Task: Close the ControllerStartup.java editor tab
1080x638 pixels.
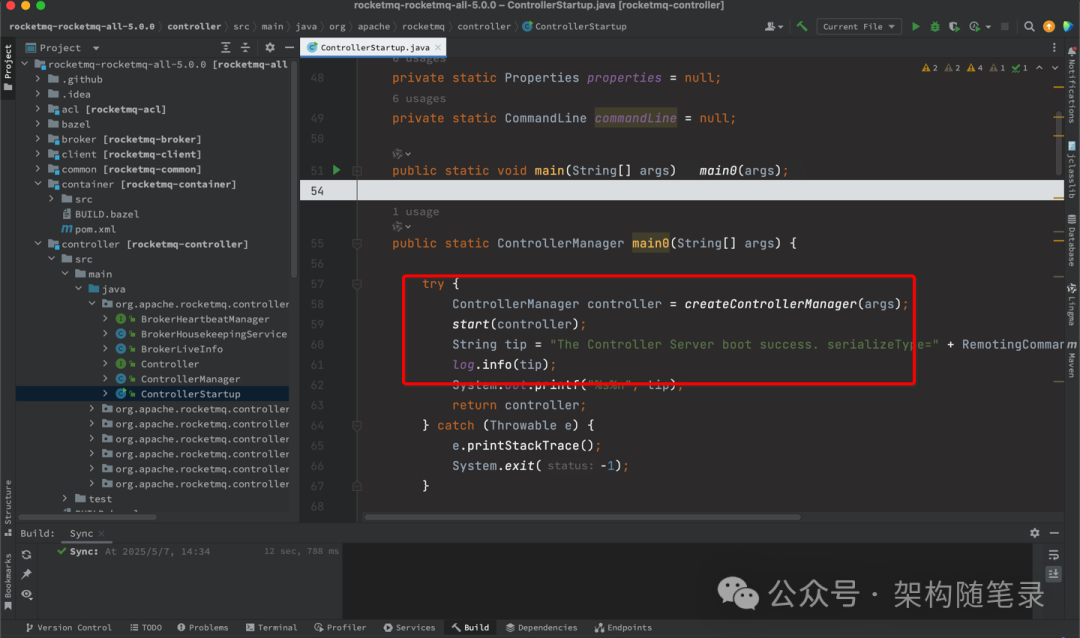Action: (x=438, y=48)
